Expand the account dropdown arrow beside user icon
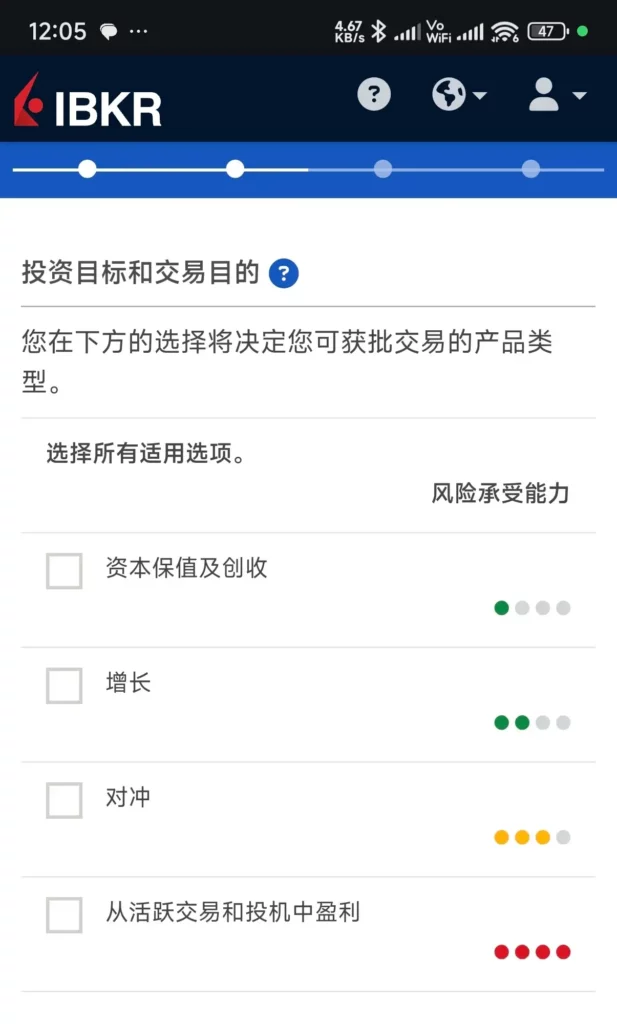The image size is (617, 1024). pyautogui.click(x=579, y=96)
